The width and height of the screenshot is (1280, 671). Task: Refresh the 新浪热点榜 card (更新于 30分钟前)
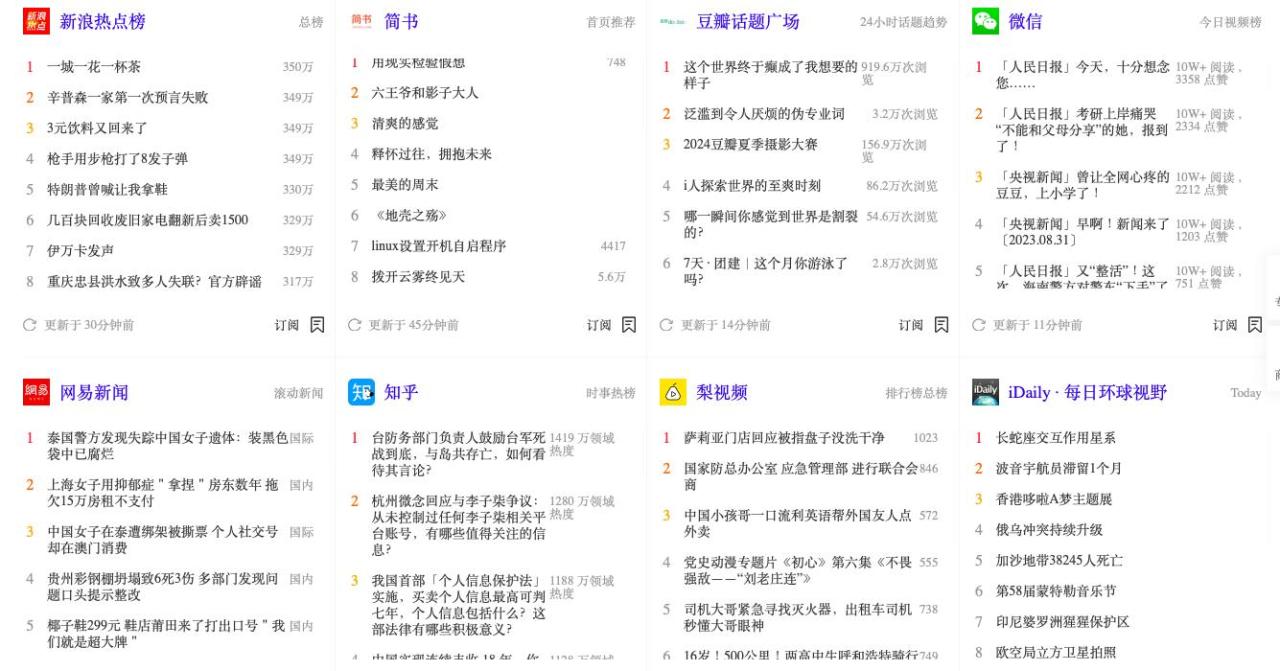[30, 325]
